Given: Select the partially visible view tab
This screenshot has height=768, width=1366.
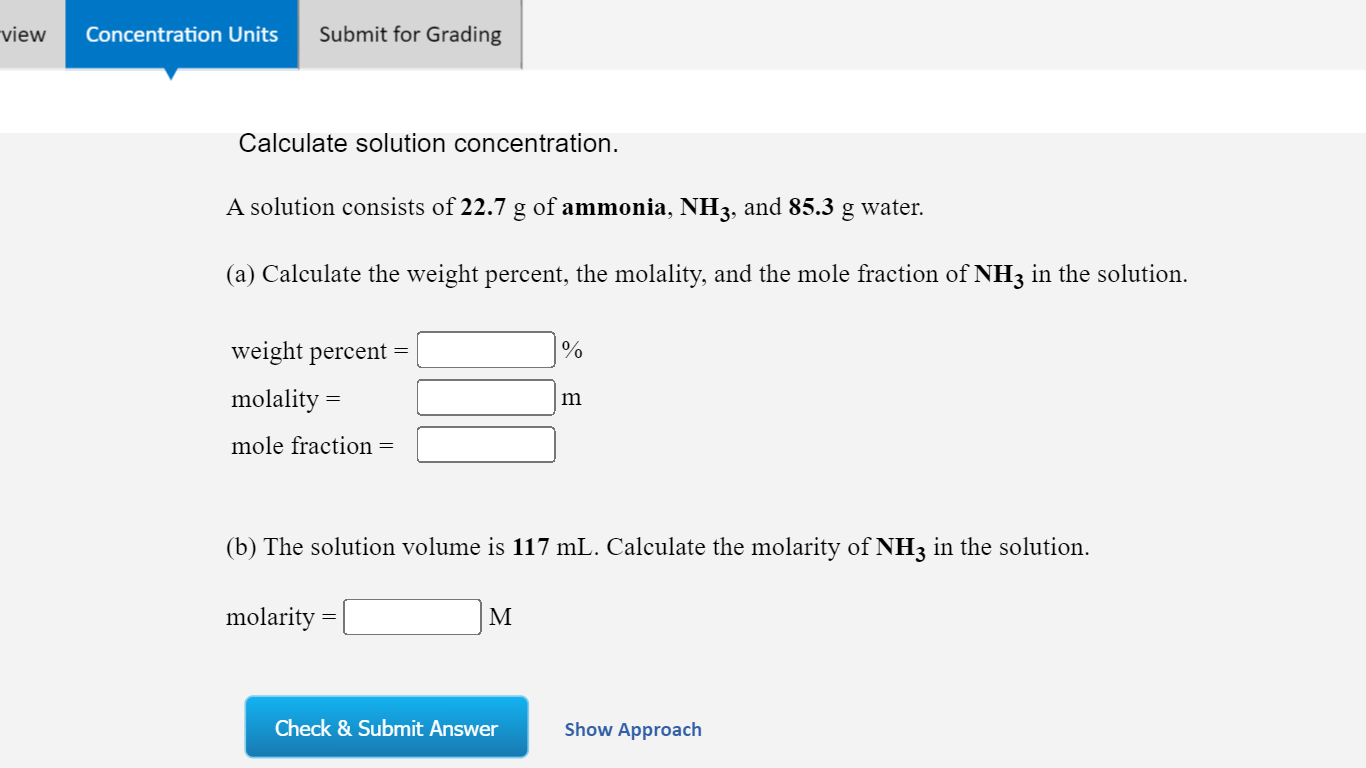Looking at the screenshot, I should 24,34.
